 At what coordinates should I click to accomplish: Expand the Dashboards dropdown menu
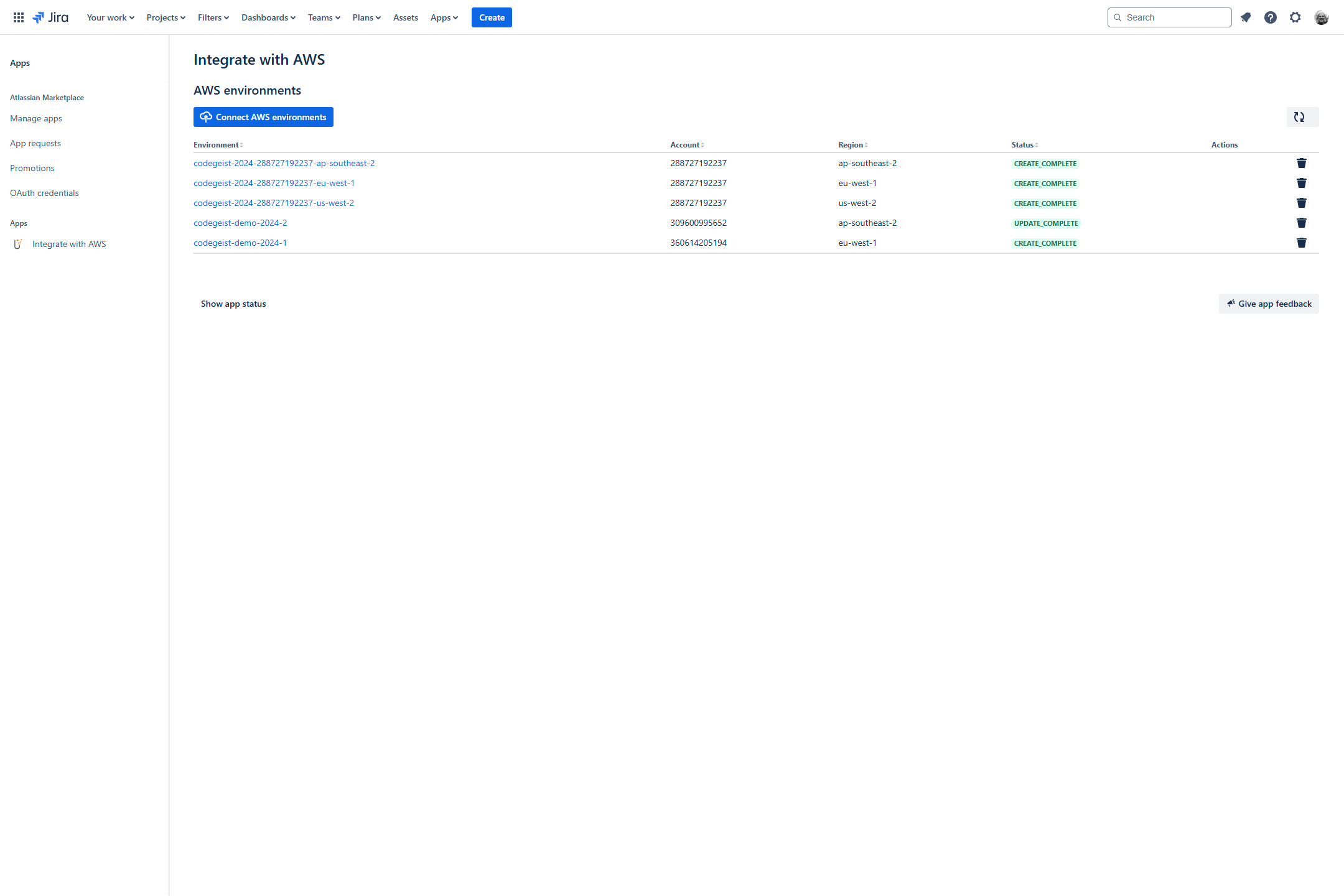tap(268, 17)
